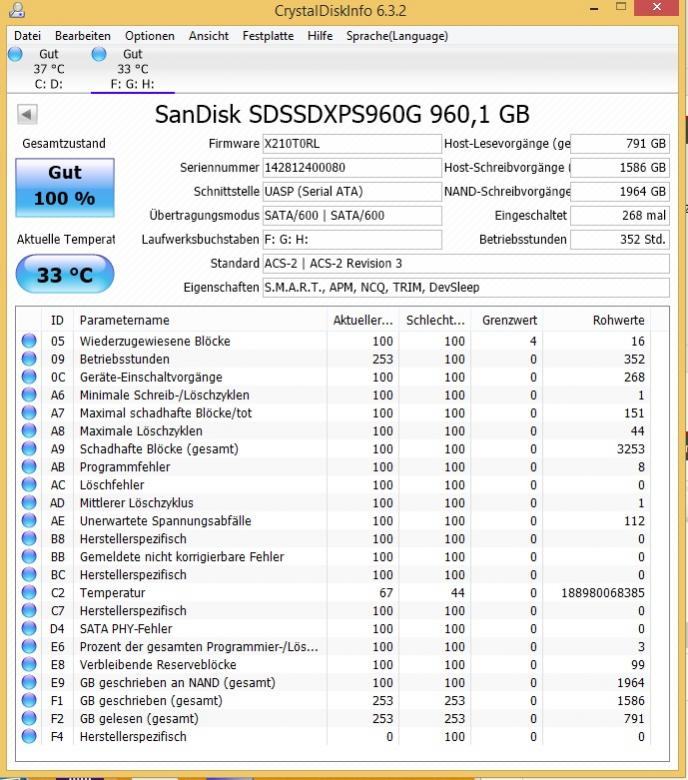This screenshot has width=688, height=780.
Task: Click the Firmware field X210T0RL
Action: [352, 144]
